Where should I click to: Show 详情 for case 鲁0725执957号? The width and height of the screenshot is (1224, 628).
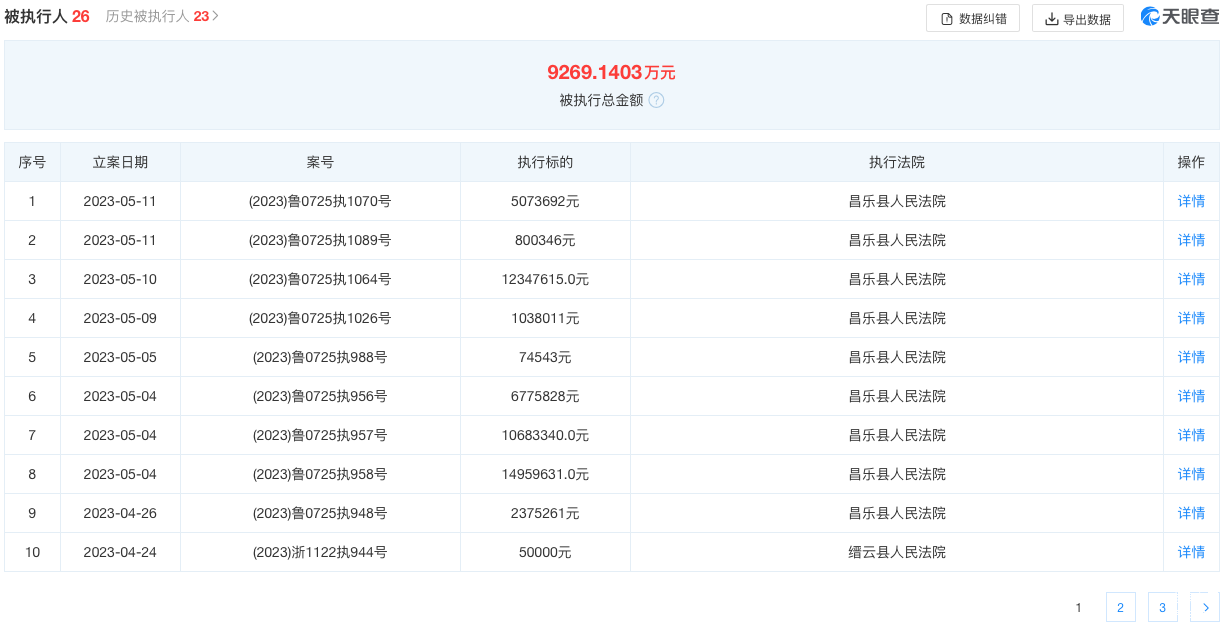click(1191, 435)
